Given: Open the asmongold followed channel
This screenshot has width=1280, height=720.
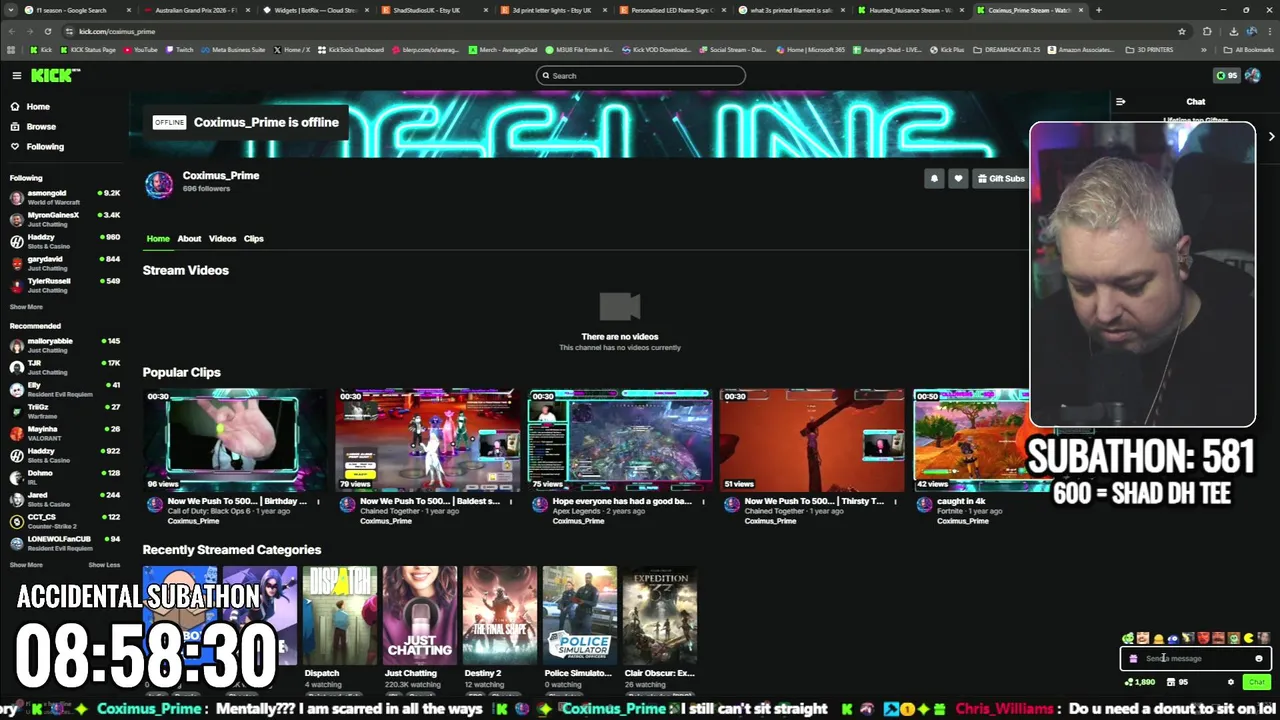Looking at the screenshot, I should (x=64, y=197).
